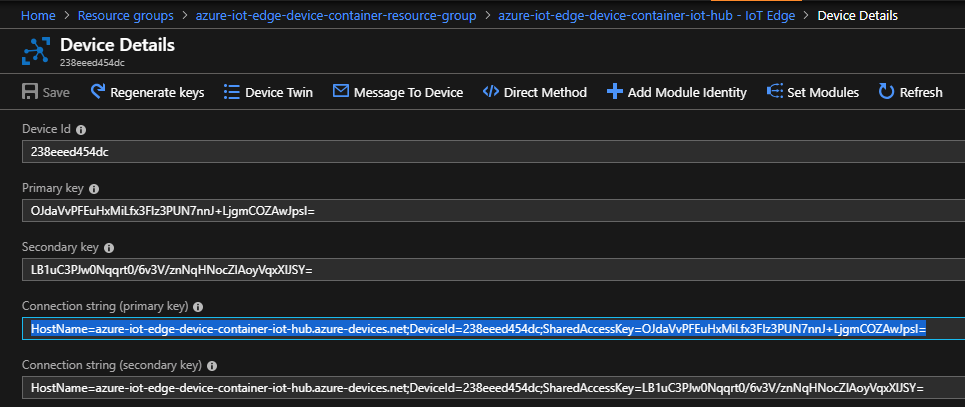Viewport: 965px width, 407px height.
Task: Select the Device Details breadcrumb text
Action: coord(857,15)
